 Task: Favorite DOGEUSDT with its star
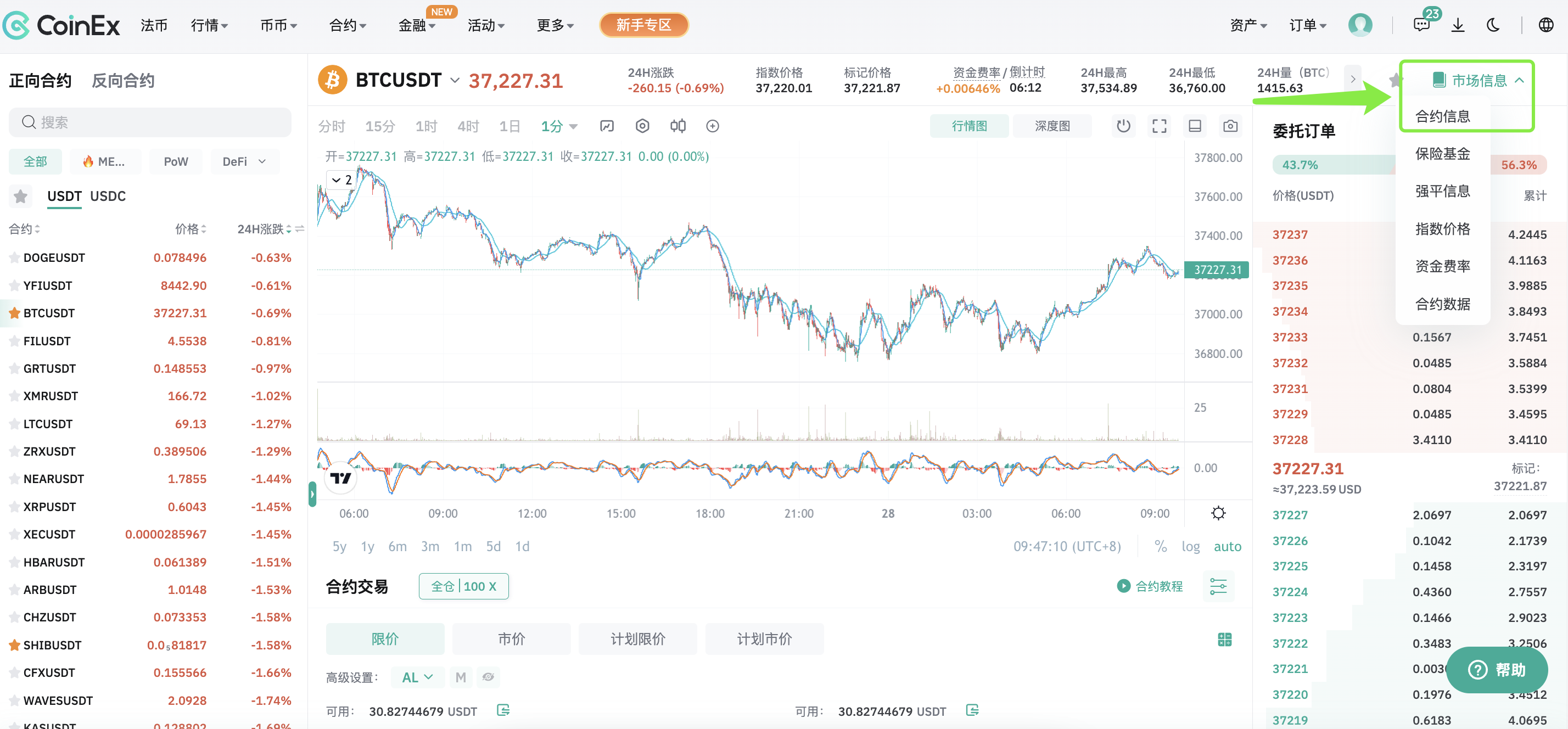click(14, 257)
